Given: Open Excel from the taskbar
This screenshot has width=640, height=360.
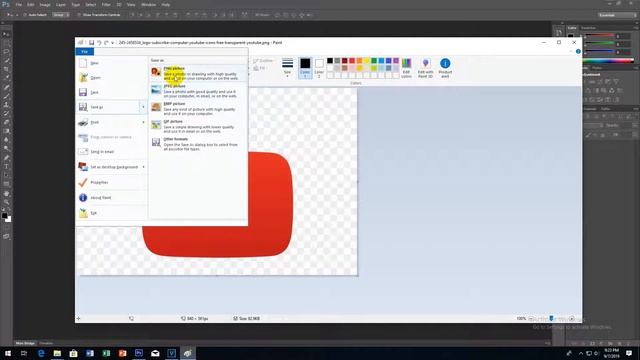Looking at the screenshot, I should point(106,353).
